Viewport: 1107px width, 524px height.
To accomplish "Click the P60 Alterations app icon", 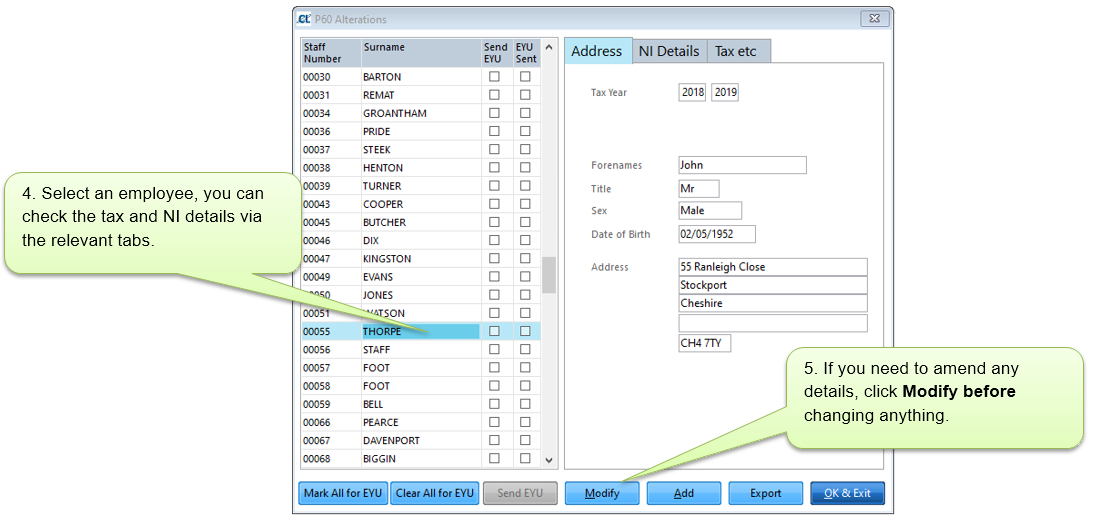I will 304,19.
